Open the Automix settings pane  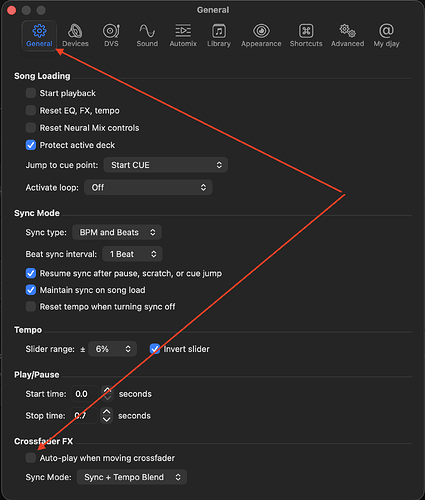pos(183,35)
